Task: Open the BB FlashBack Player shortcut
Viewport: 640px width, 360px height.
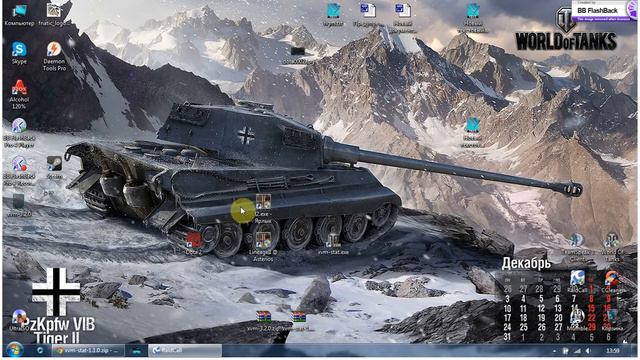Action: [x=19, y=133]
